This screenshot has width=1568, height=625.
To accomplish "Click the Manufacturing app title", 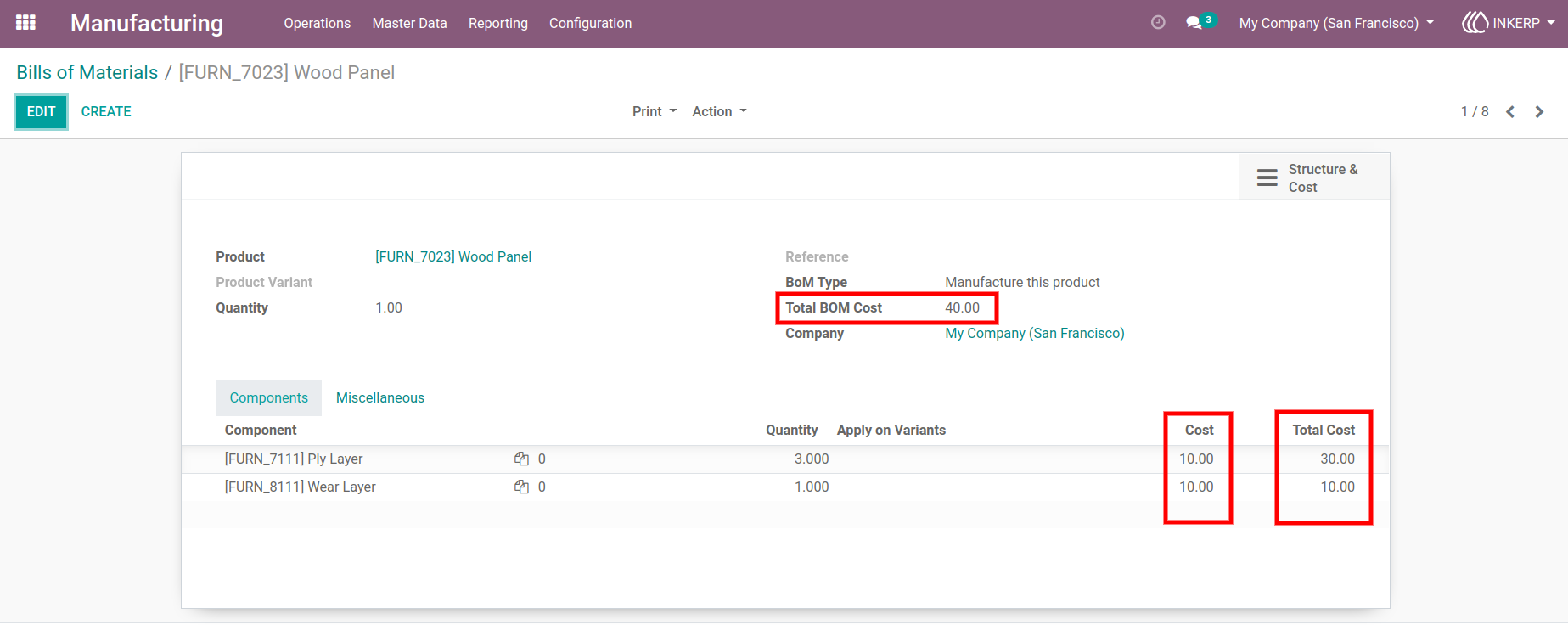I will click(x=147, y=23).
